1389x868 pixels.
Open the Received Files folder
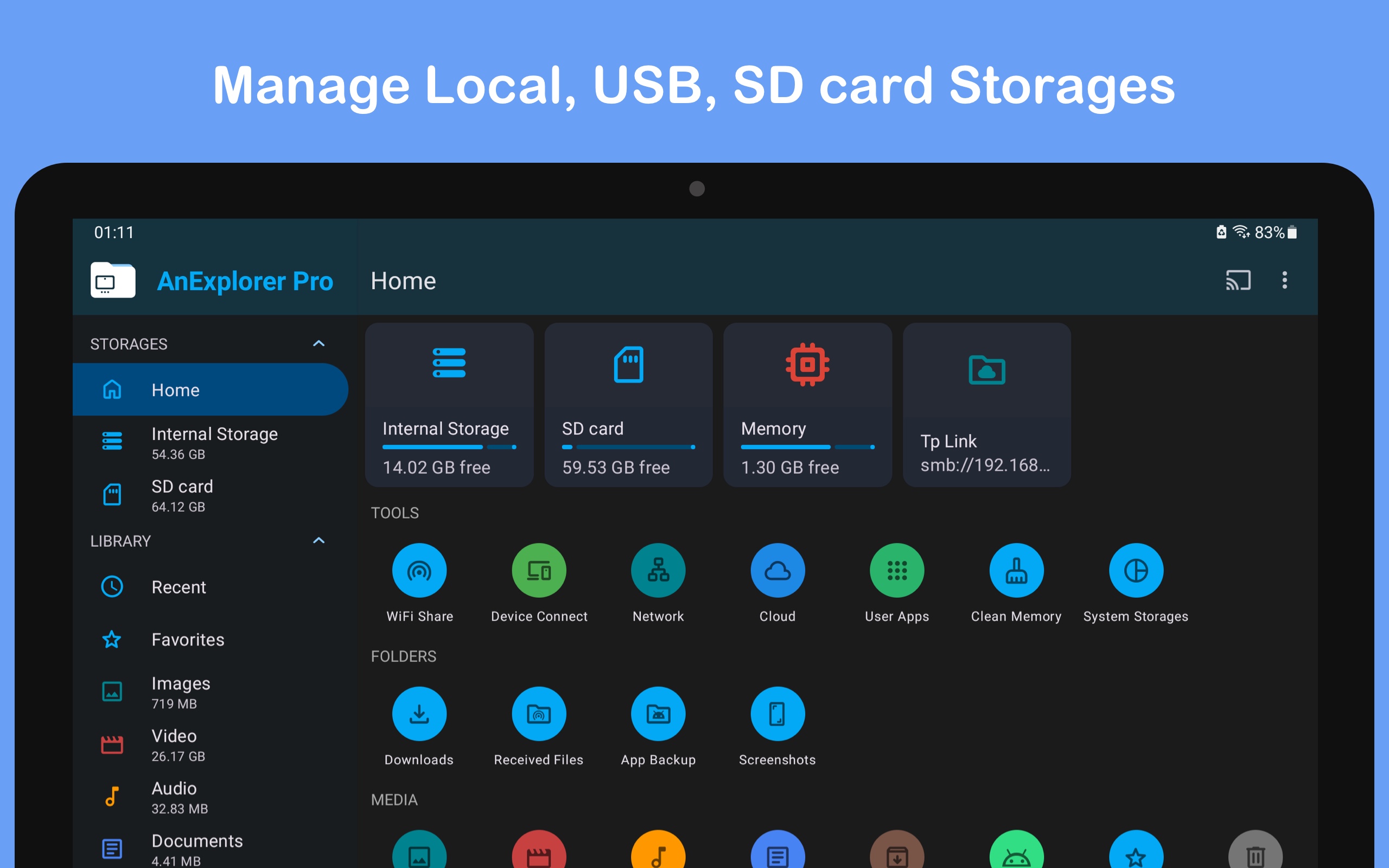pos(538,713)
